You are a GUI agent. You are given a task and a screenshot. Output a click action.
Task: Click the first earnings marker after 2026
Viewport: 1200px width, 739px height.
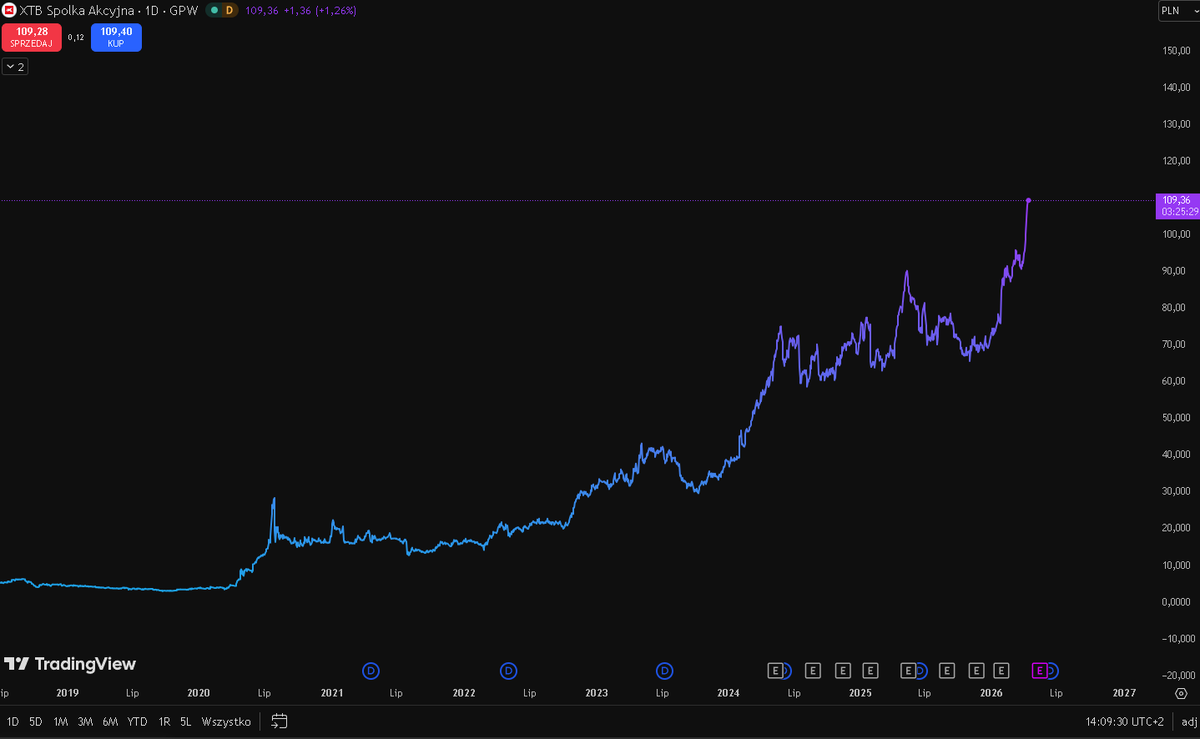point(1001,670)
